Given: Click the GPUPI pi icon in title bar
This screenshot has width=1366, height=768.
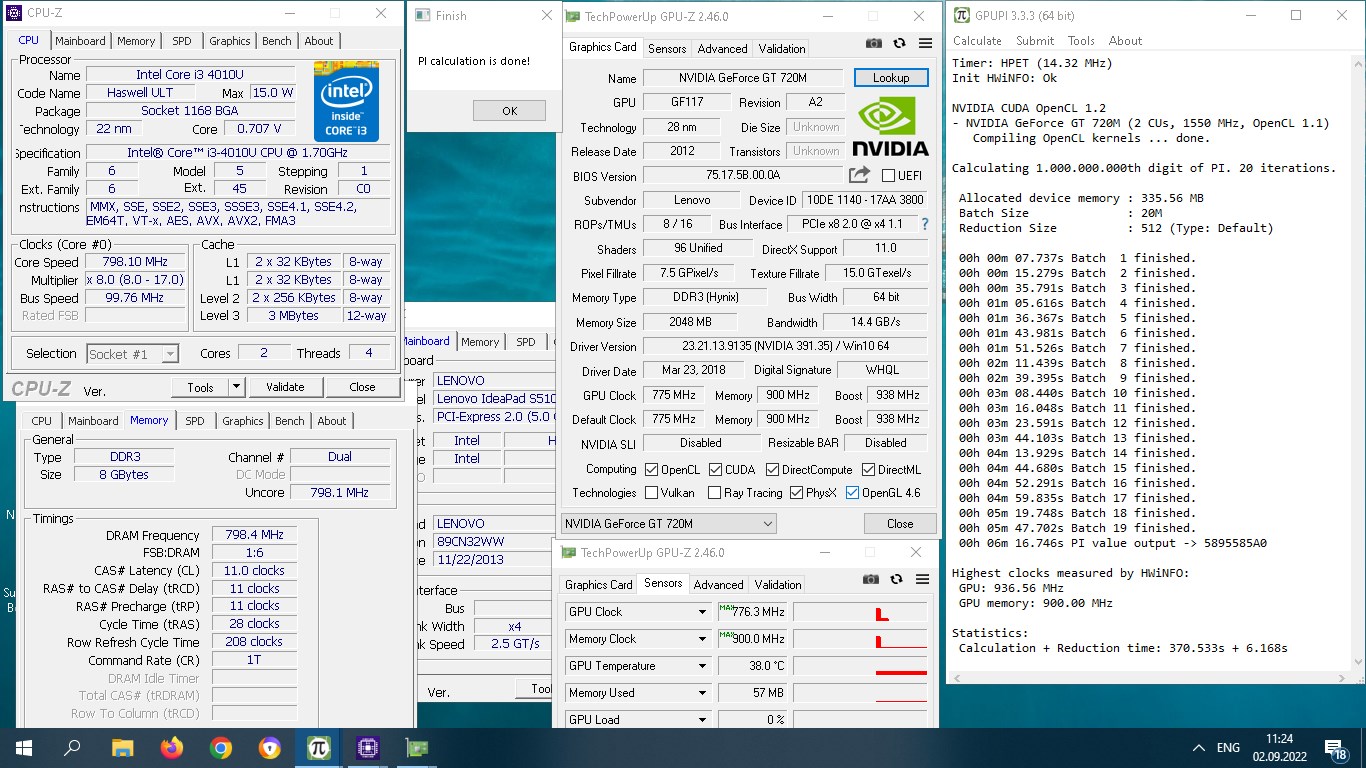Looking at the screenshot, I should 962,15.
